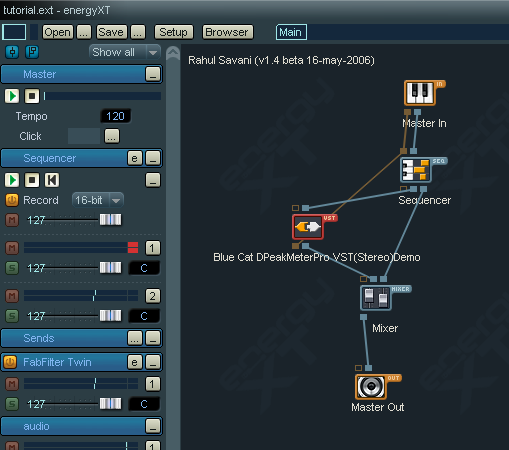Open the Main tab
The width and height of the screenshot is (509, 450).
(x=291, y=32)
